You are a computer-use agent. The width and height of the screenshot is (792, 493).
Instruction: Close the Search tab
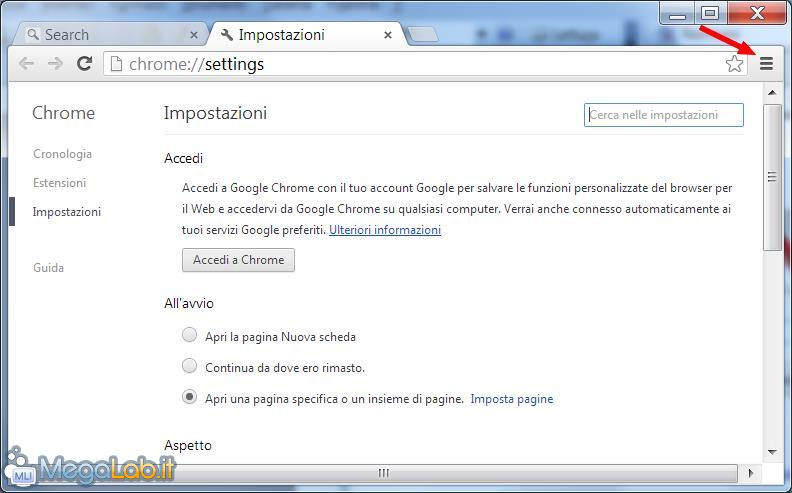click(x=194, y=35)
